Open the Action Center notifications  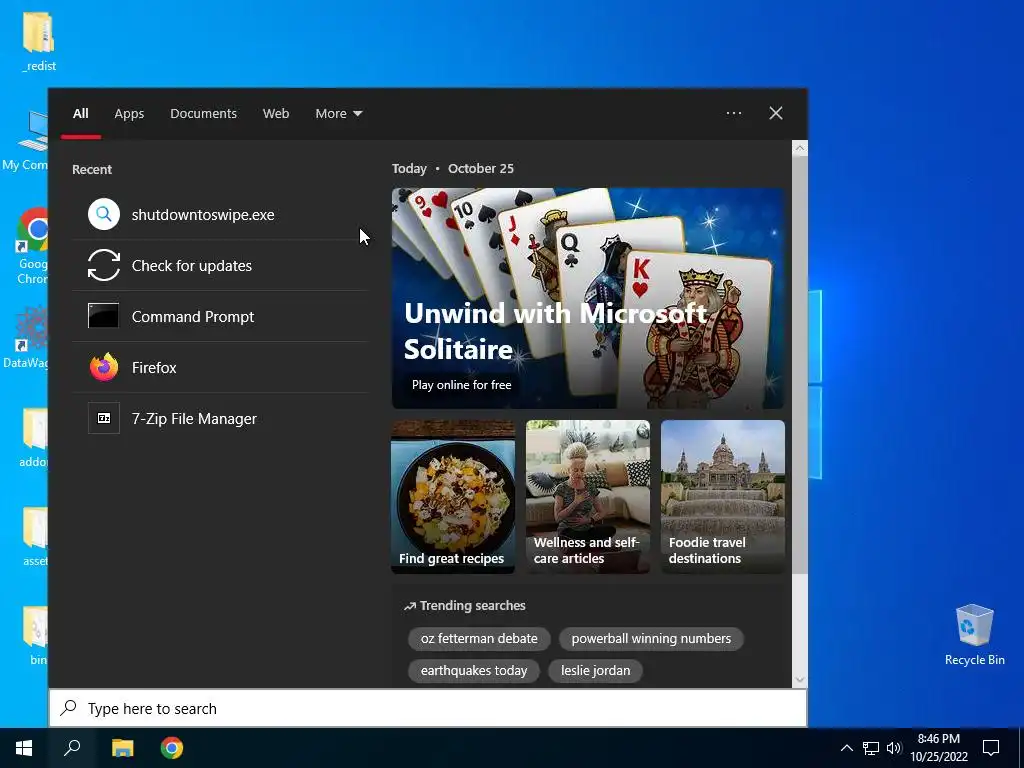click(991, 748)
